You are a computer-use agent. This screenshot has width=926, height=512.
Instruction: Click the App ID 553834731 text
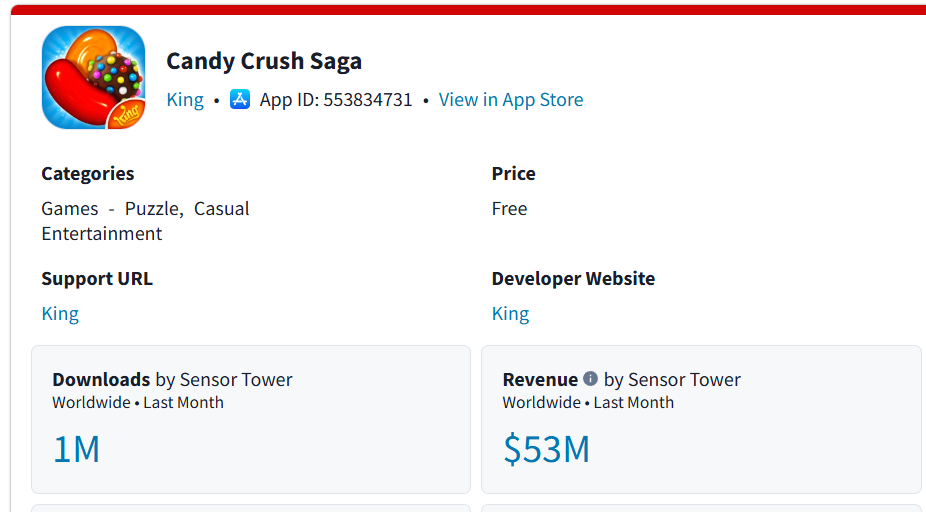[336, 100]
